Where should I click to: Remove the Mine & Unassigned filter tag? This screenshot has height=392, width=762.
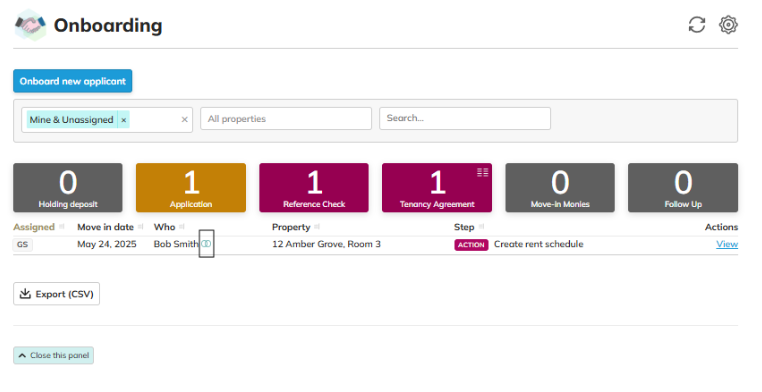click(123, 120)
